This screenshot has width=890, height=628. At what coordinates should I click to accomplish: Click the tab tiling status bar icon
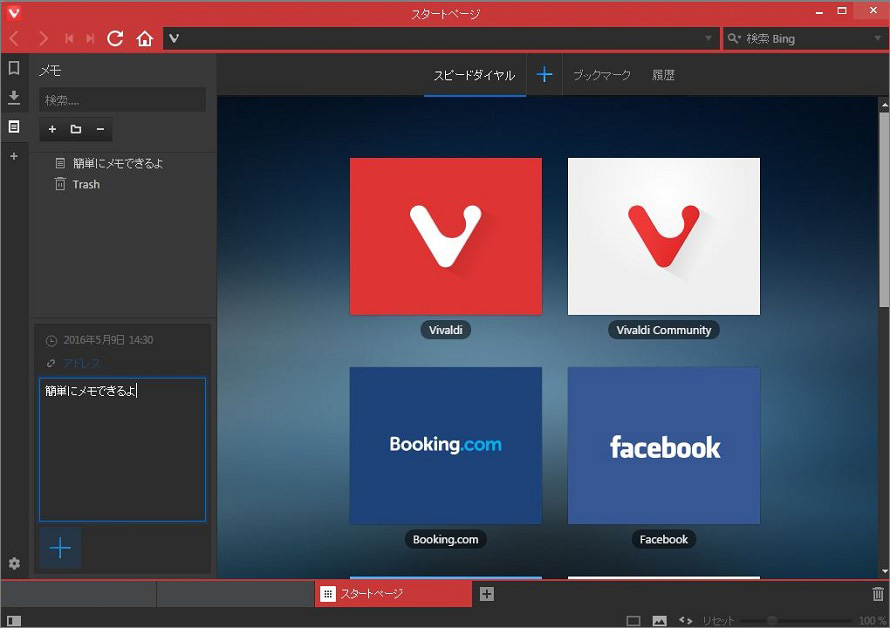click(x=633, y=621)
